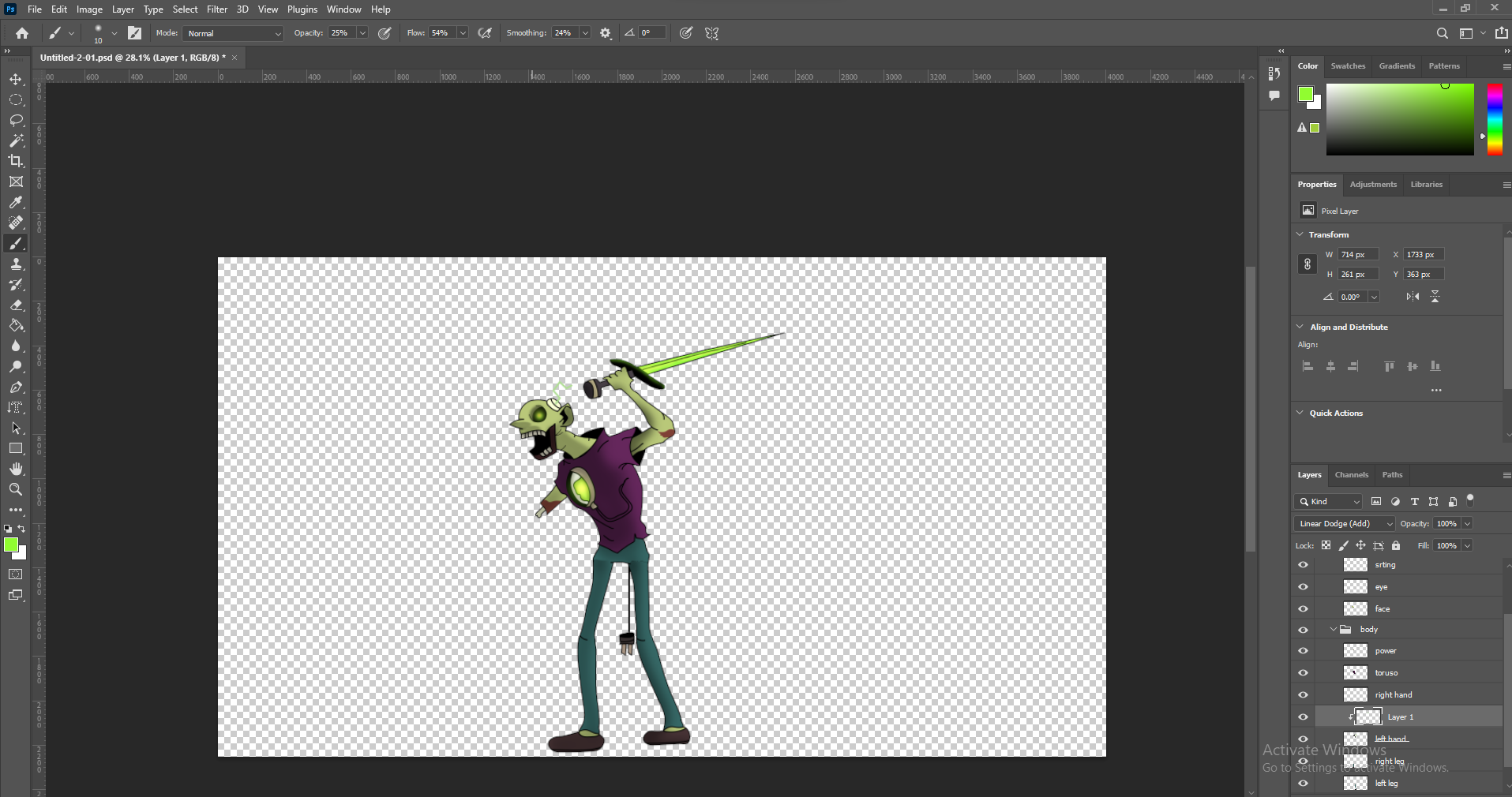1512x797 pixels.
Task: Click the W width input field
Action: [x=1358, y=254]
